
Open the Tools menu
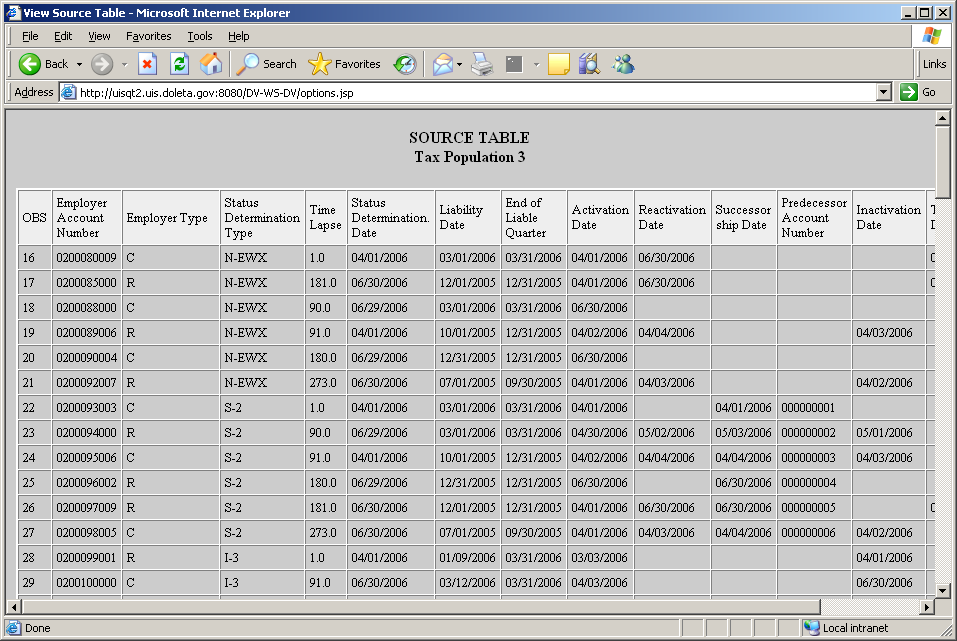200,36
